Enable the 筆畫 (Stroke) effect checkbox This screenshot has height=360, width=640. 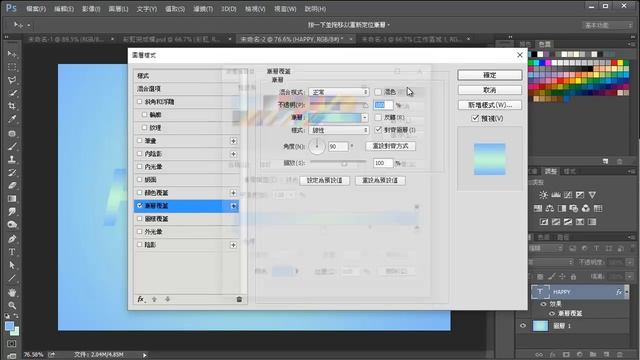[x=140, y=141]
